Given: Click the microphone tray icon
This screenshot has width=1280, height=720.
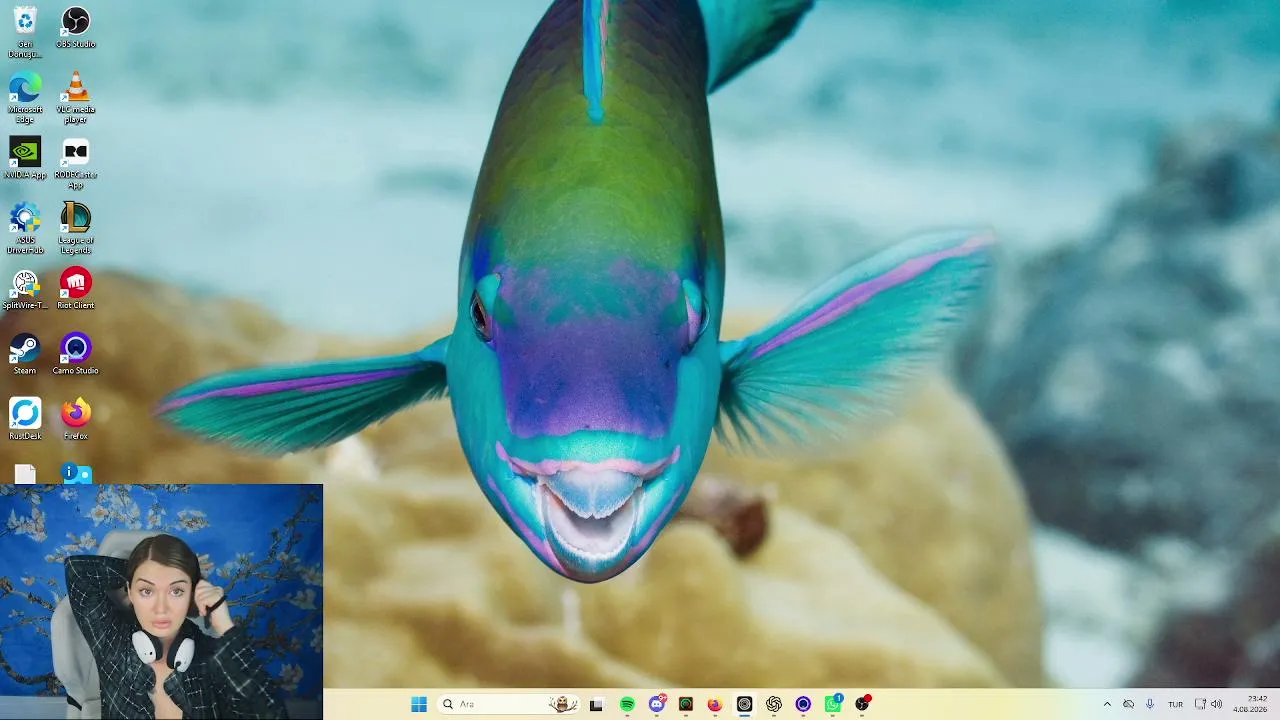Looking at the screenshot, I should click(1150, 704).
